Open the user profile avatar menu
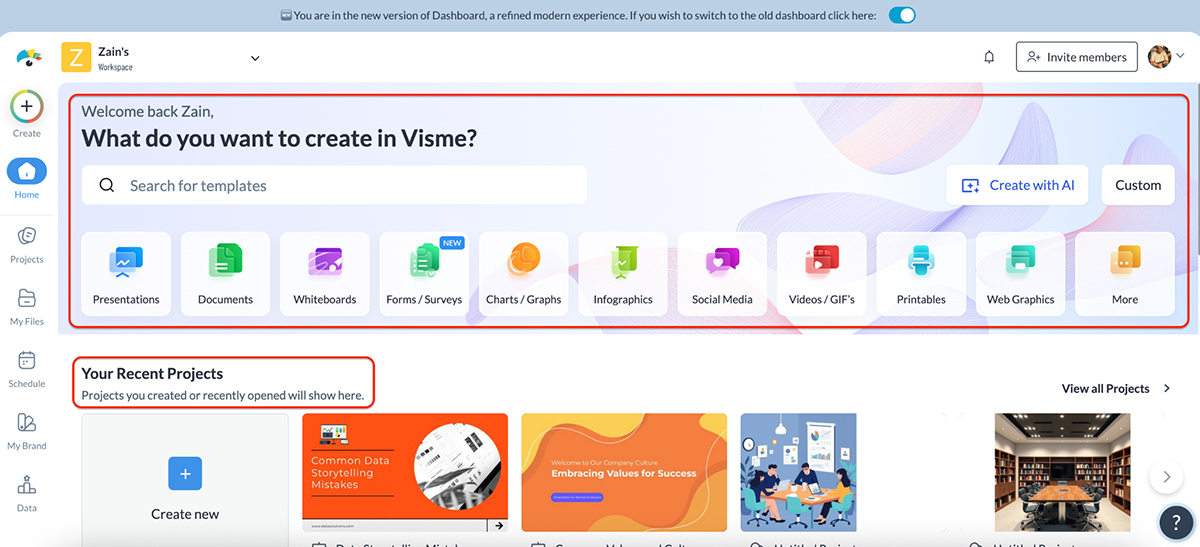Image resolution: width=1200 pixels, height=547 pixels. (x=1166, y=57)
